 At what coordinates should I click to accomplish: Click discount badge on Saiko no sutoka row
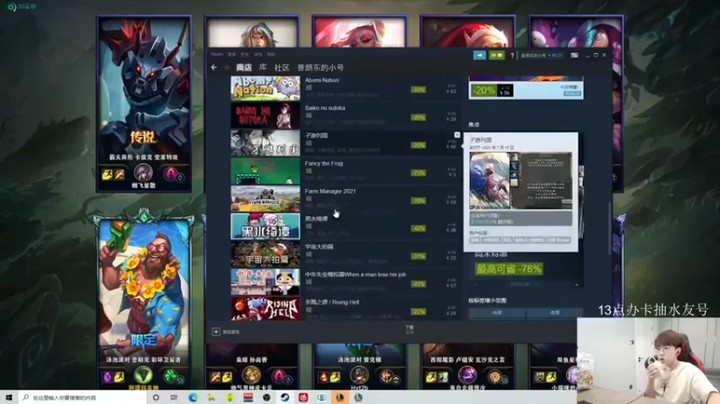point(418,118)
